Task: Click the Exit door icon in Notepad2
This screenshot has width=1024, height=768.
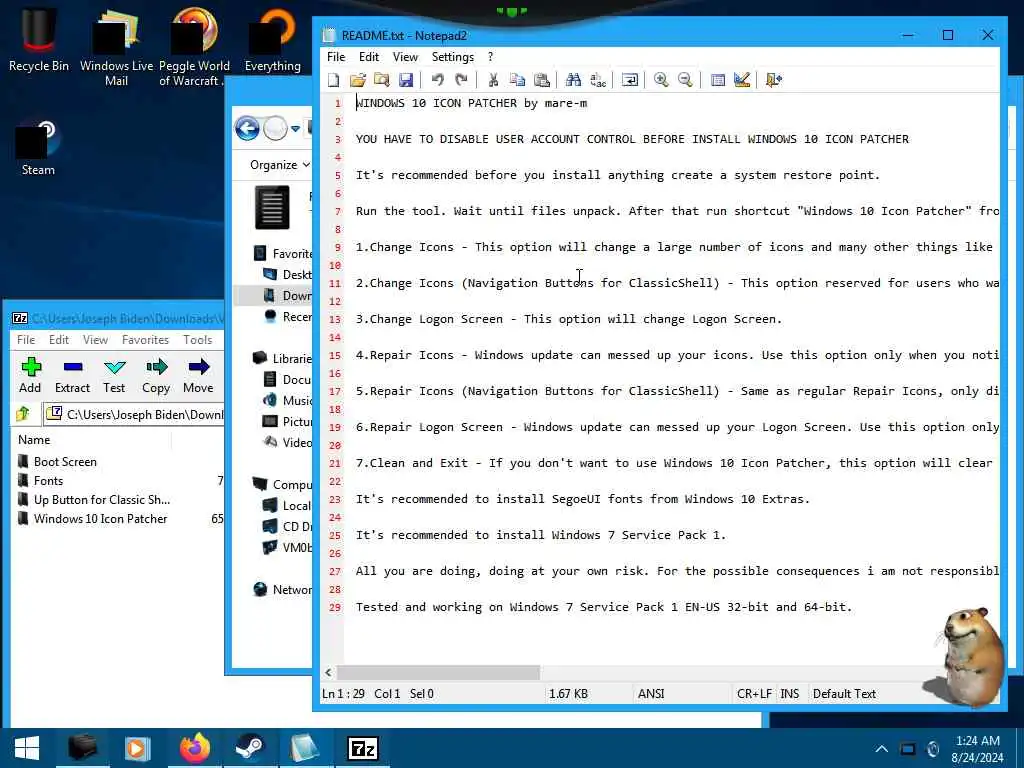Action: pos(774,80)
